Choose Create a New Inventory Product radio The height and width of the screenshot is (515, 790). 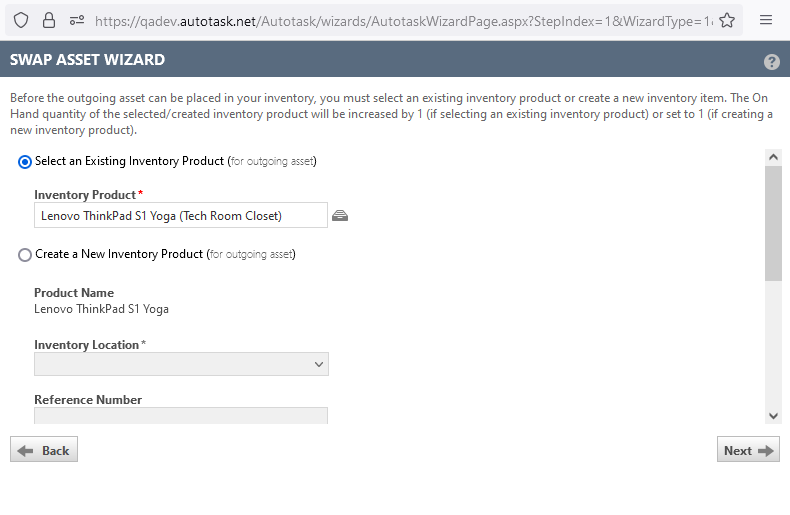point(25,255)
